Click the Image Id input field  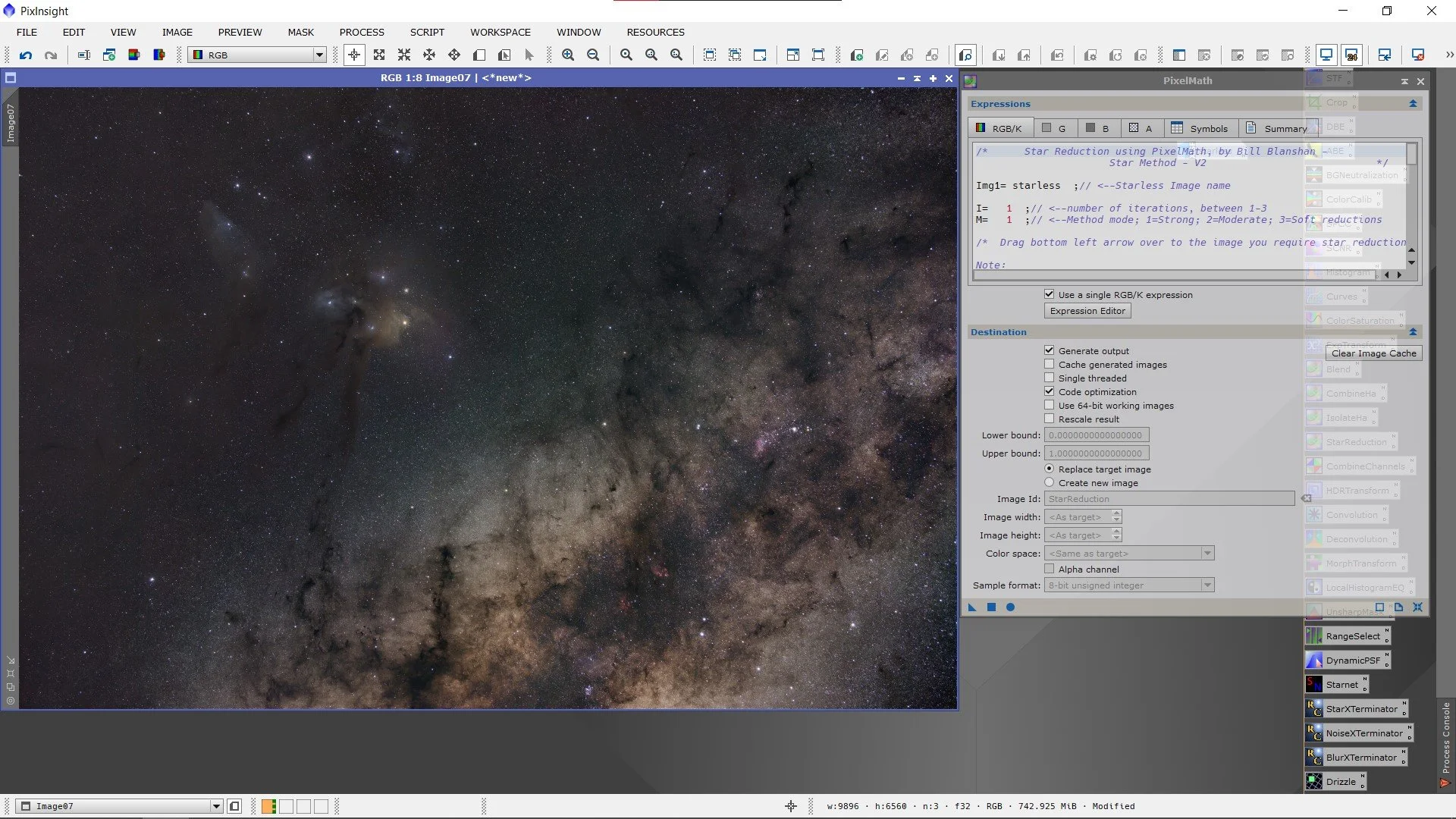click(1169, 499)
